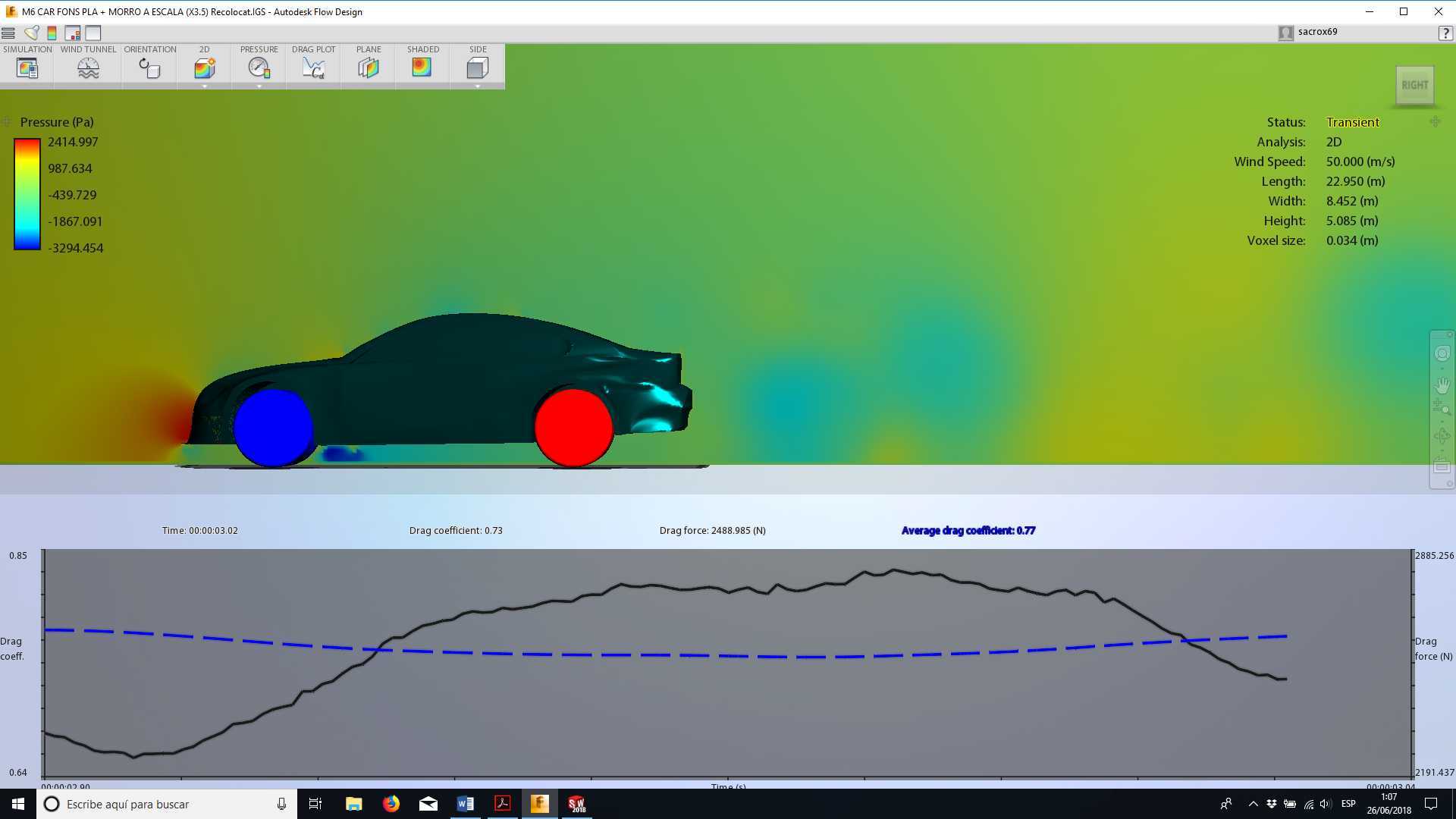Screen dimensions: 1456x819
Task: Open the navigation bar options at its bottom
Action: click(1449, 484)
